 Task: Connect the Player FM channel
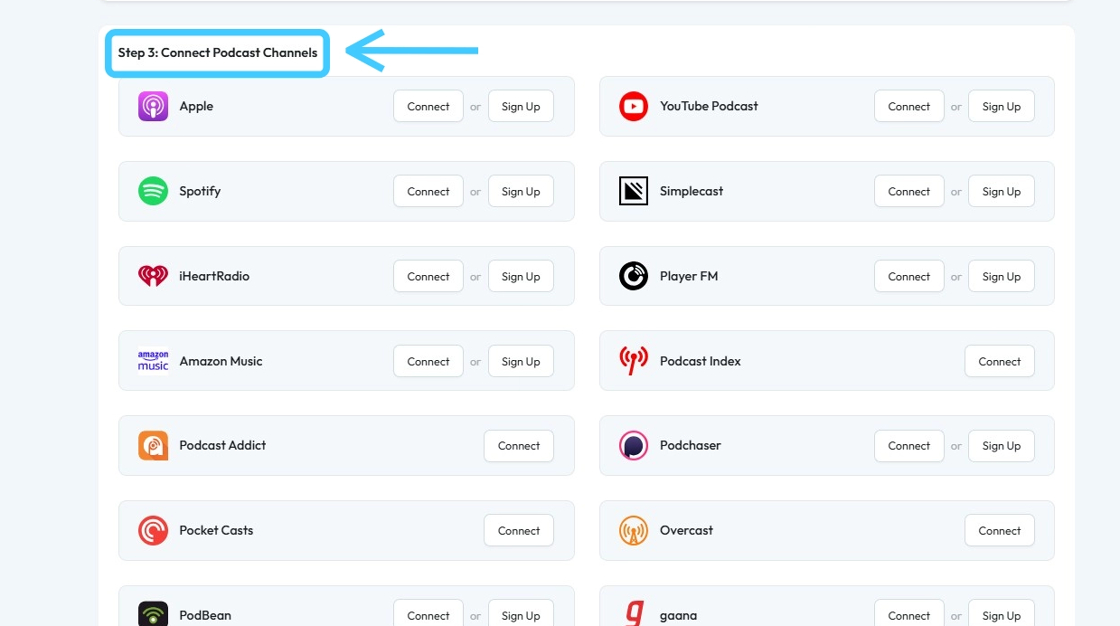[x=909, y=277]
